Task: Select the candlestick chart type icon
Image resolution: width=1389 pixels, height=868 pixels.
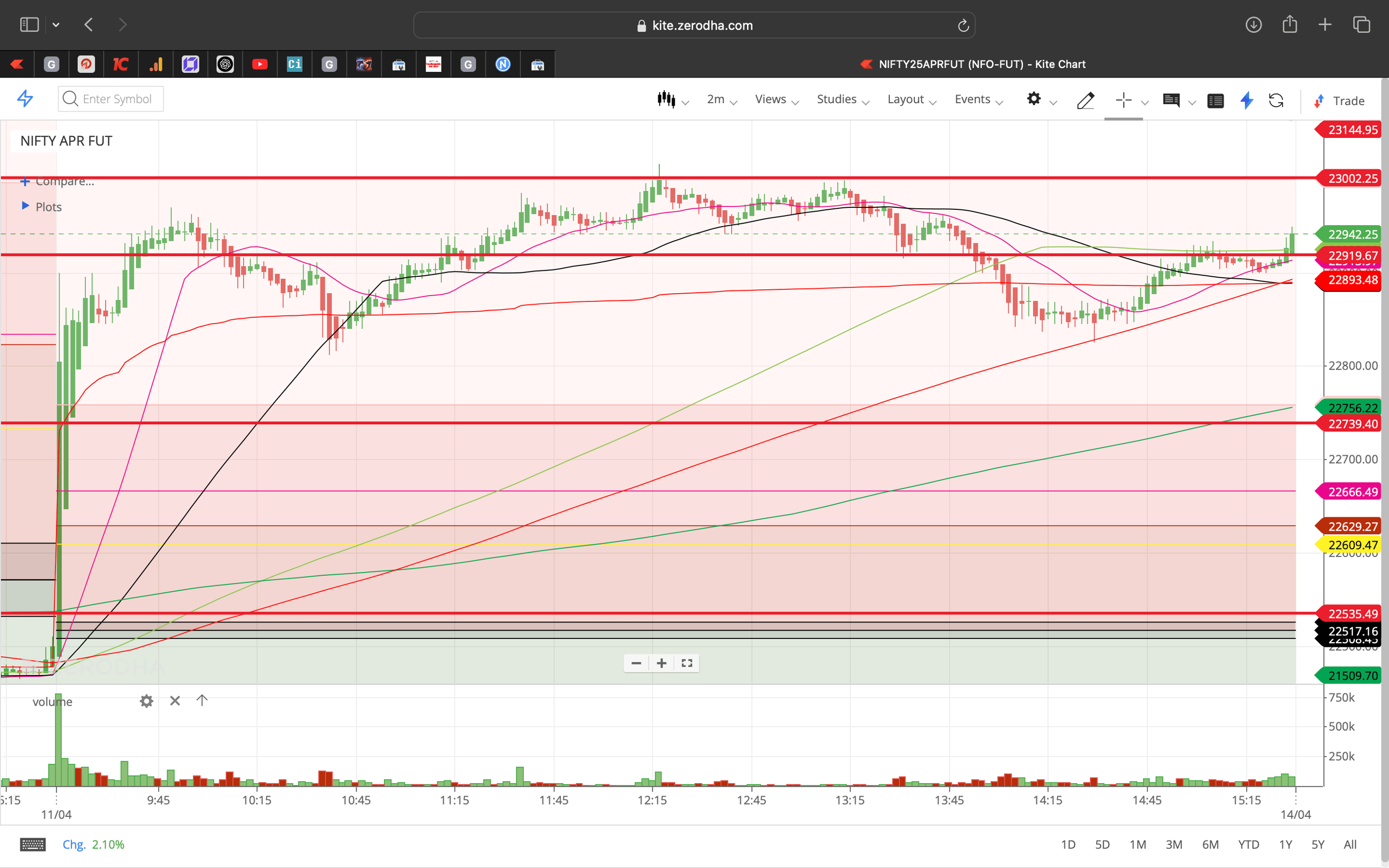Action: point(666,99)
